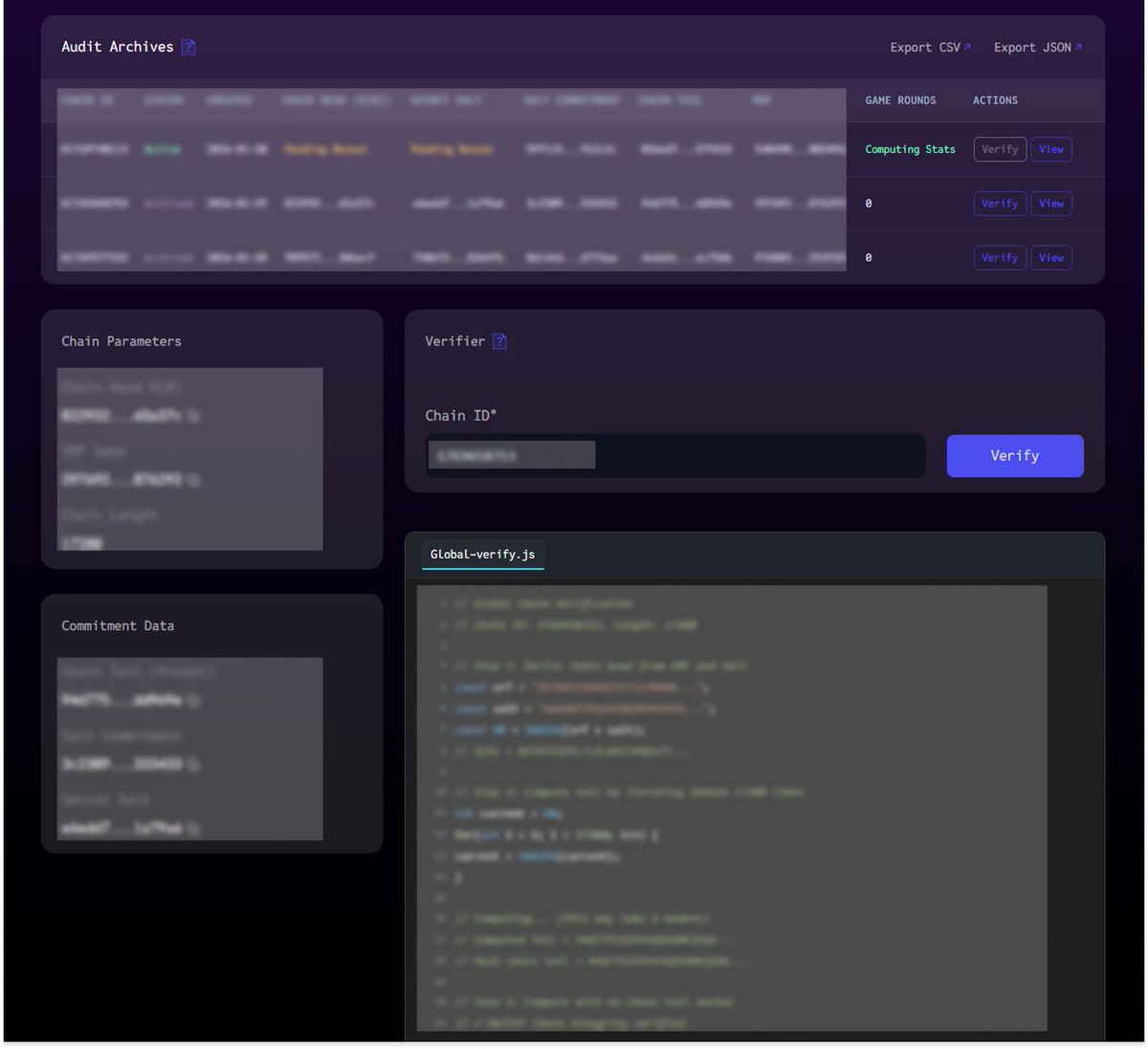Verify the third archived chain row
Viewport: 1148px width, 1049px height.
[1000, 257]
